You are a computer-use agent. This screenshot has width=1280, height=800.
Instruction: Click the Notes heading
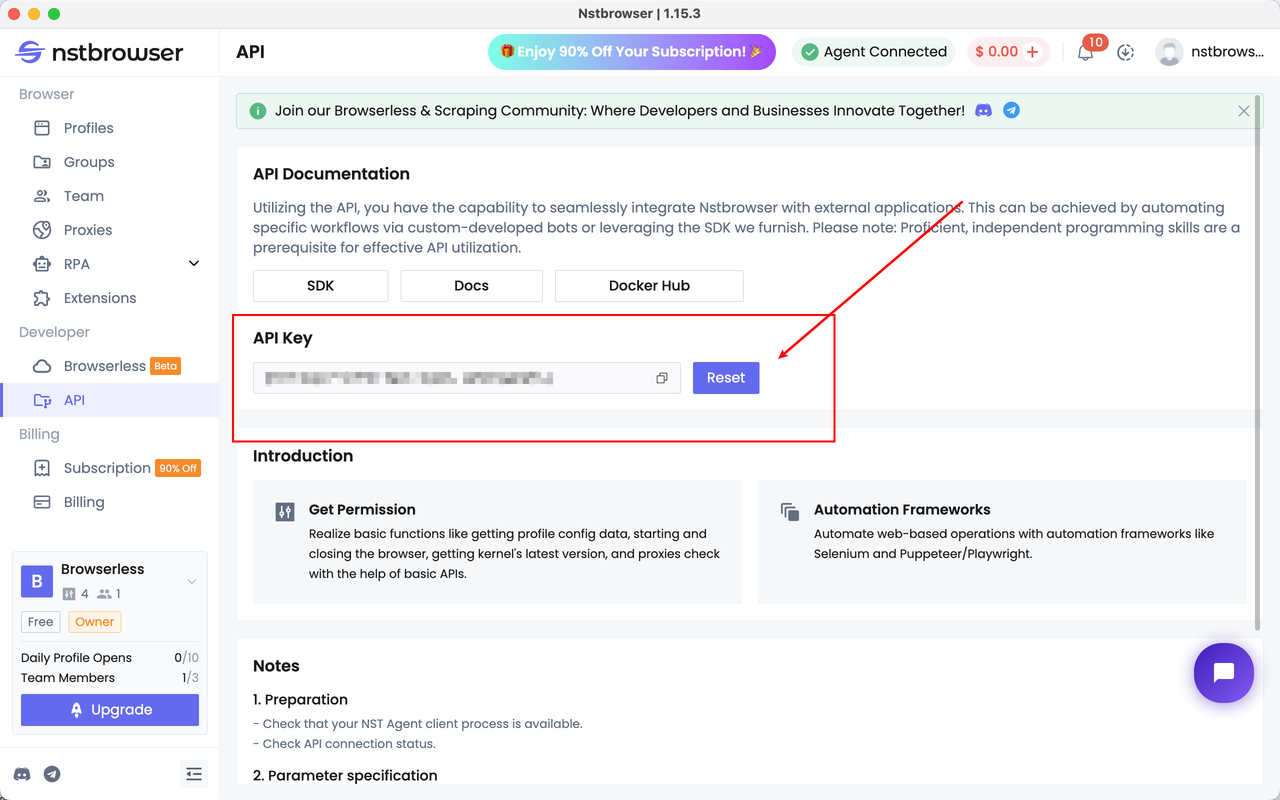pos(276,666)
